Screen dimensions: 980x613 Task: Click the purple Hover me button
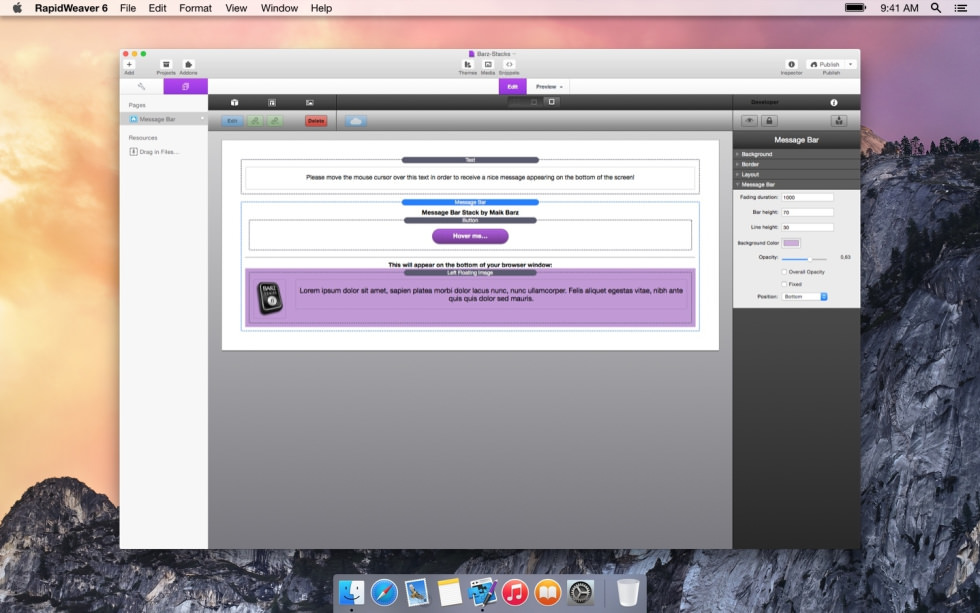pos(470,236)
